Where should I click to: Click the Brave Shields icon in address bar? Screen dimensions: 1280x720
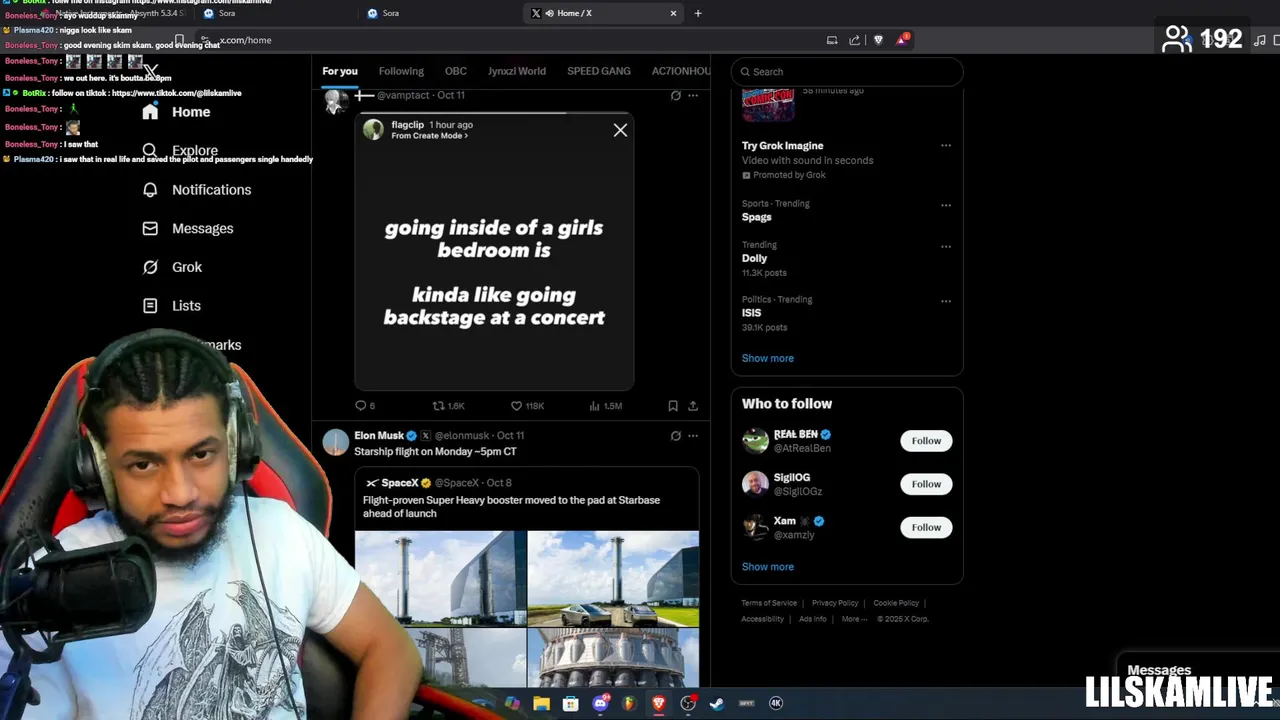(x=878, y=40)
